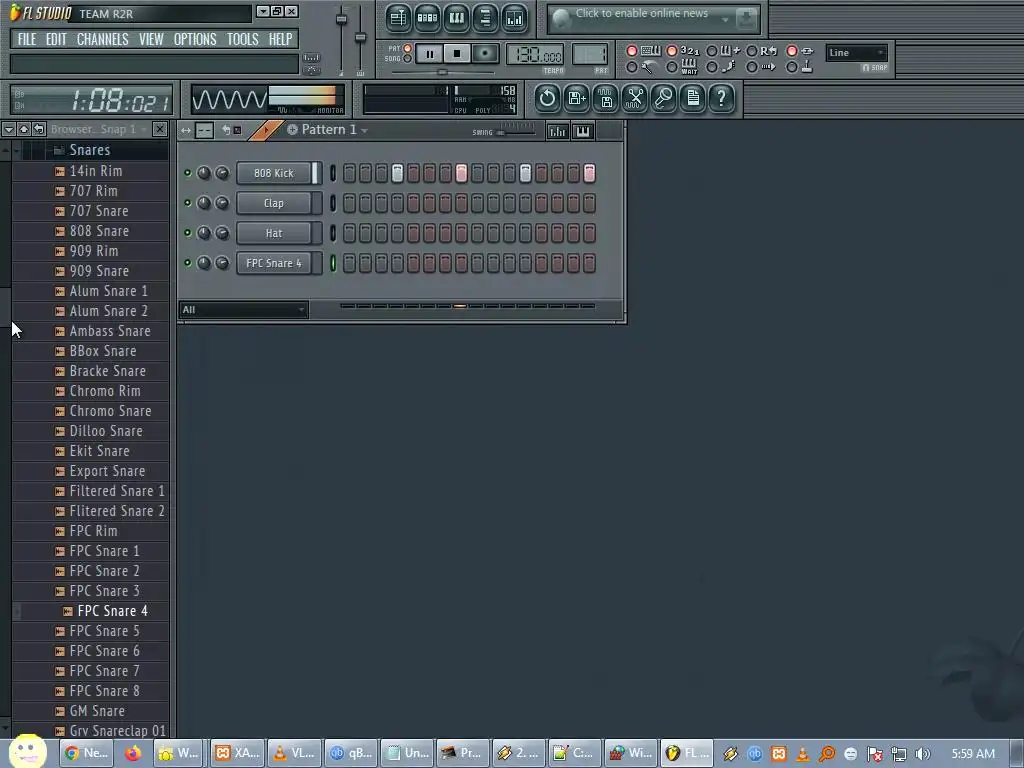Click the VLC taskbar item

[294, 753]
